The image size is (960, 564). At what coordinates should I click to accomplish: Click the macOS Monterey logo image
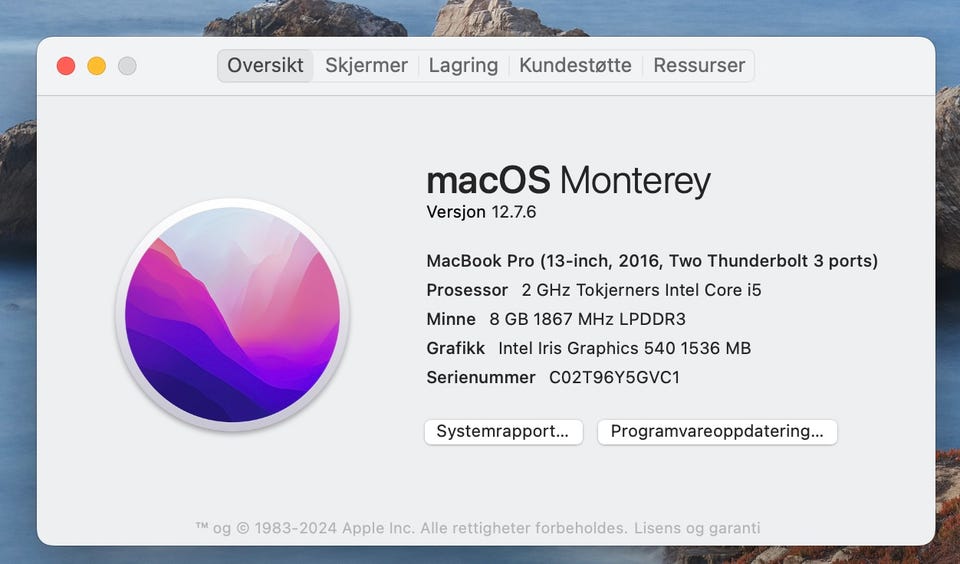click(233, 314)
